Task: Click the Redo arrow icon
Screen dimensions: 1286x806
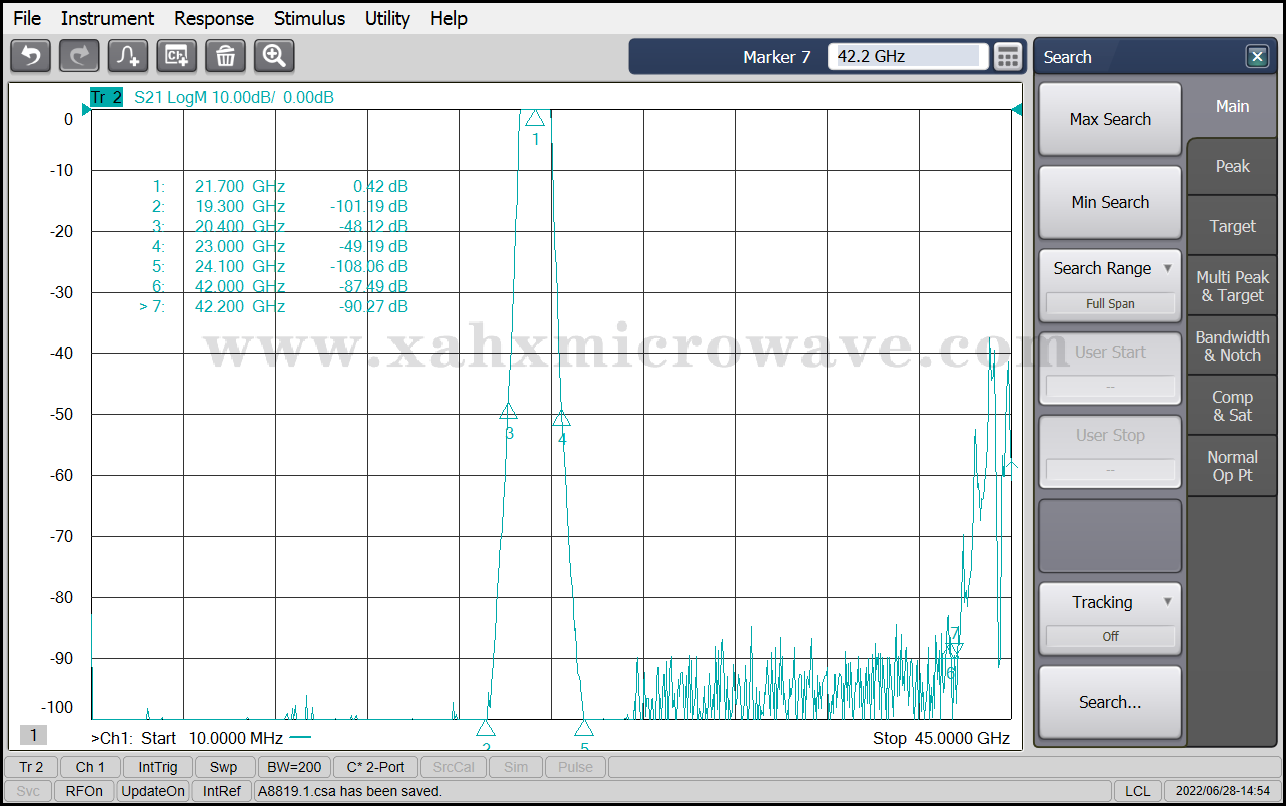Action: click(x=79, y=56)
